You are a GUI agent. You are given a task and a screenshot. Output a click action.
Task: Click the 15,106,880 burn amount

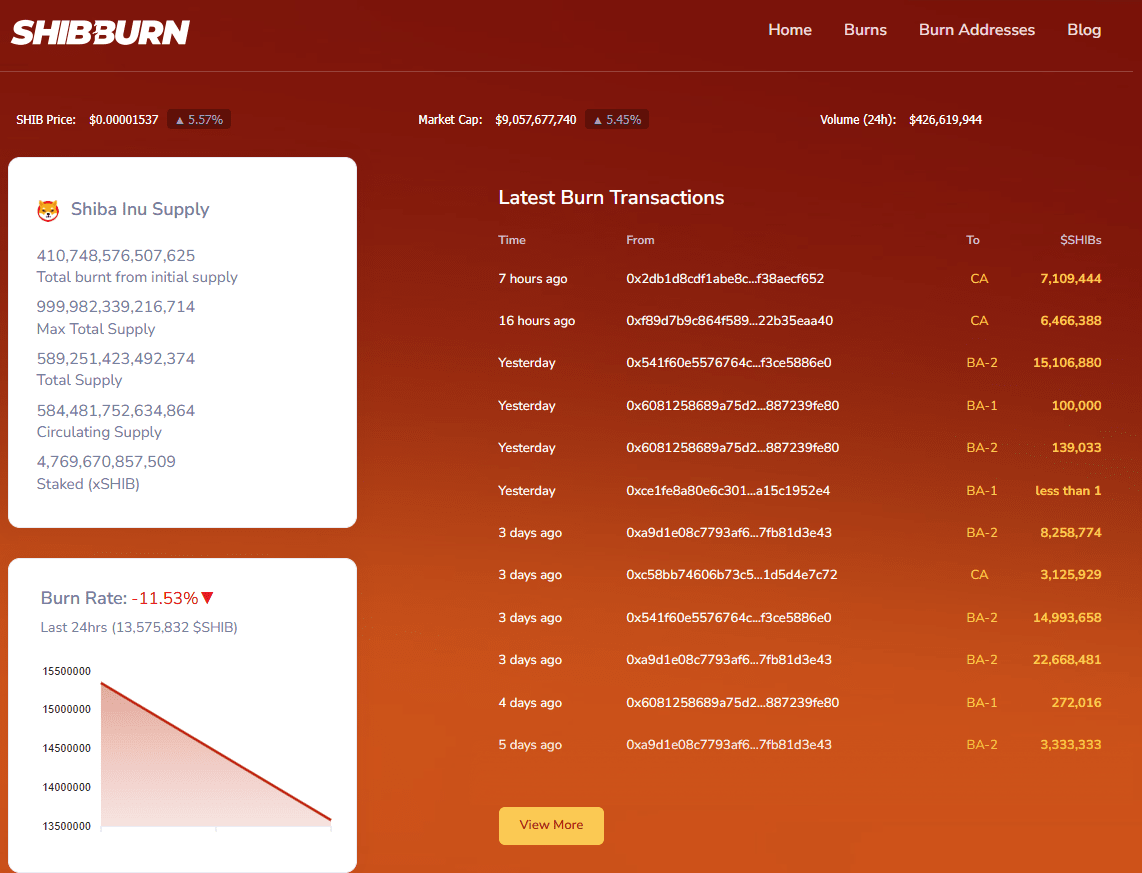point(1067,363)
